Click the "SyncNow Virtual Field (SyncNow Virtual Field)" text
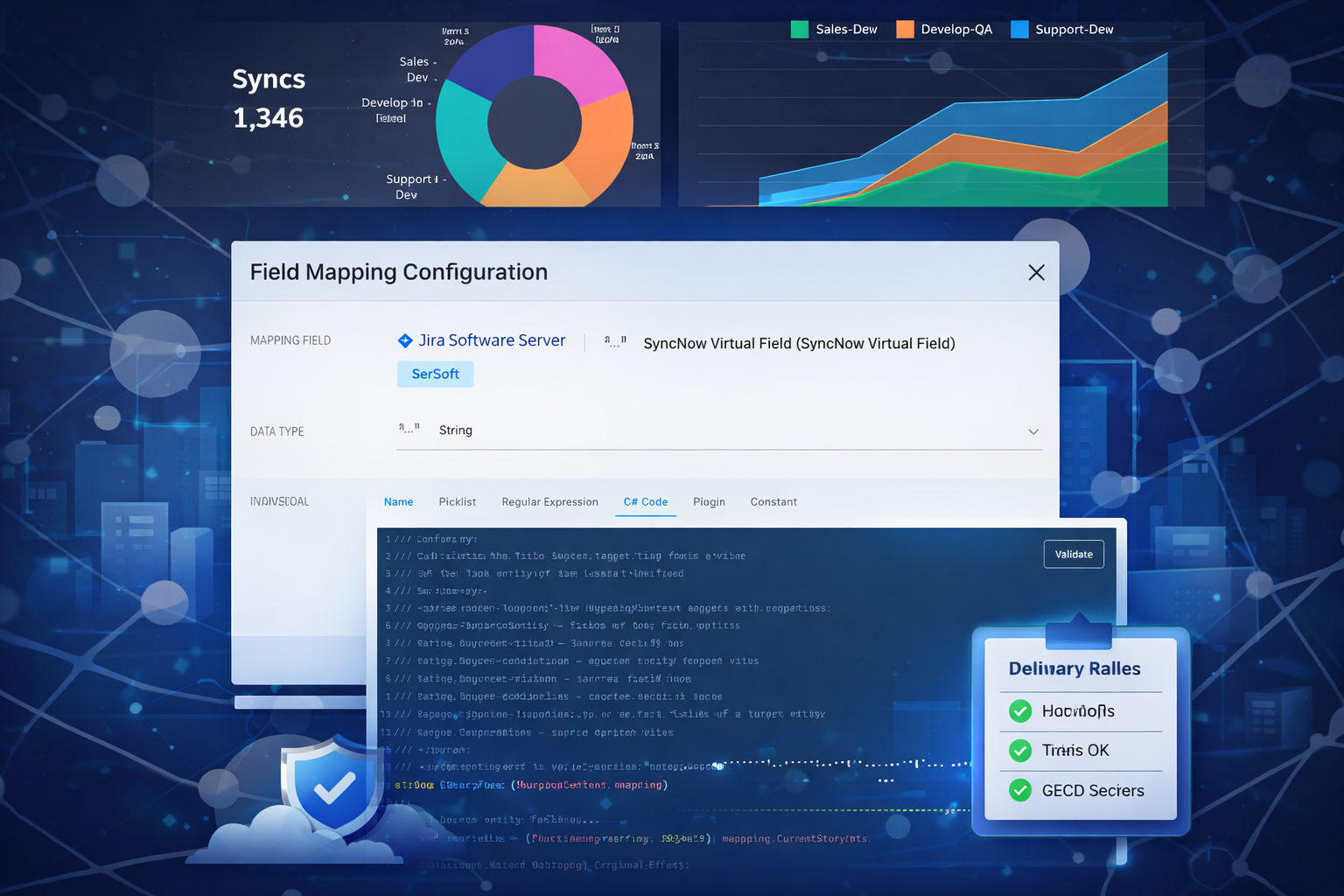The width and height of the screenshot is (1344, 896). 799,343
